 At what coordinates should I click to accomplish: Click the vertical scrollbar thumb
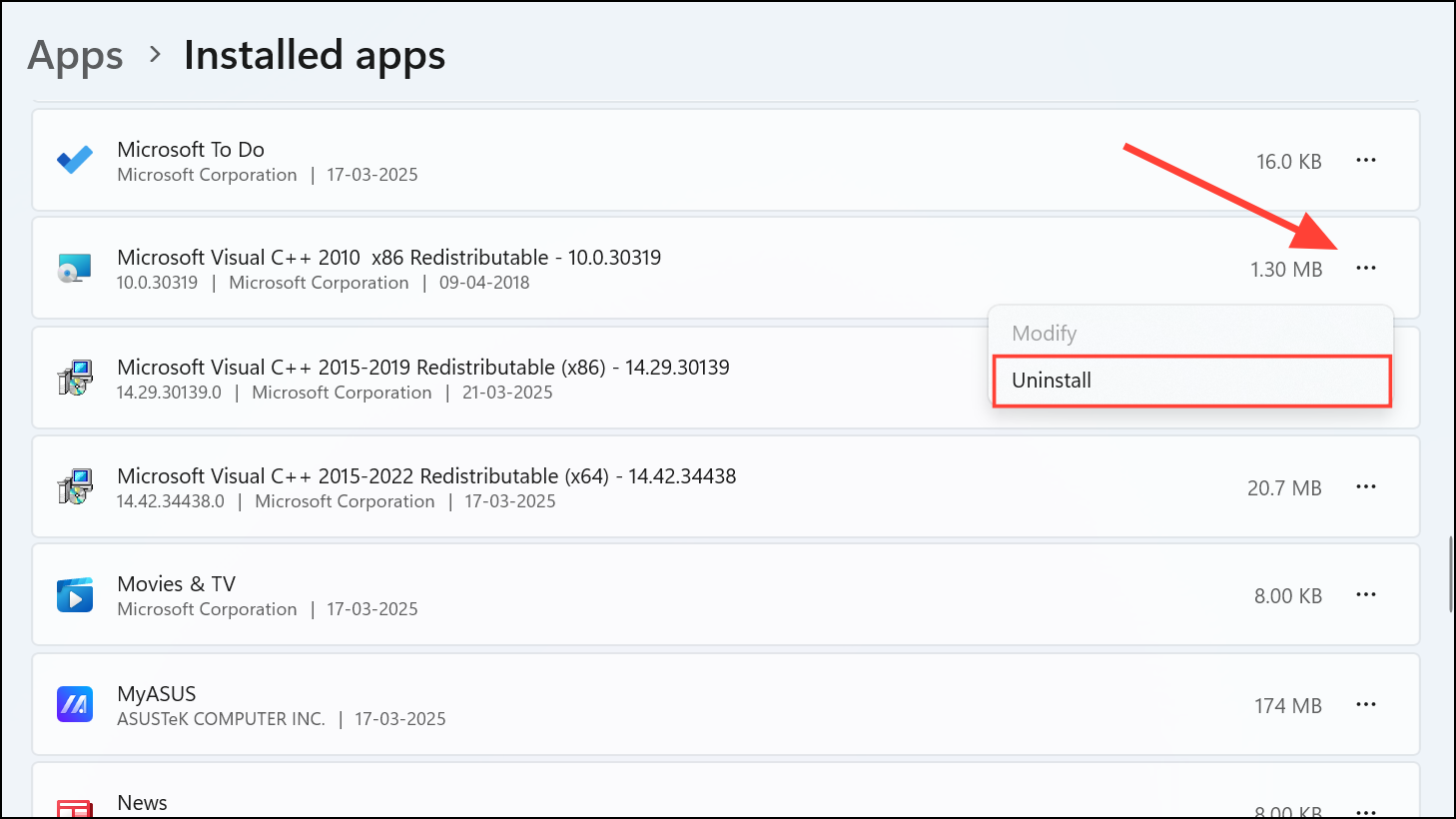pos(1450,574)
